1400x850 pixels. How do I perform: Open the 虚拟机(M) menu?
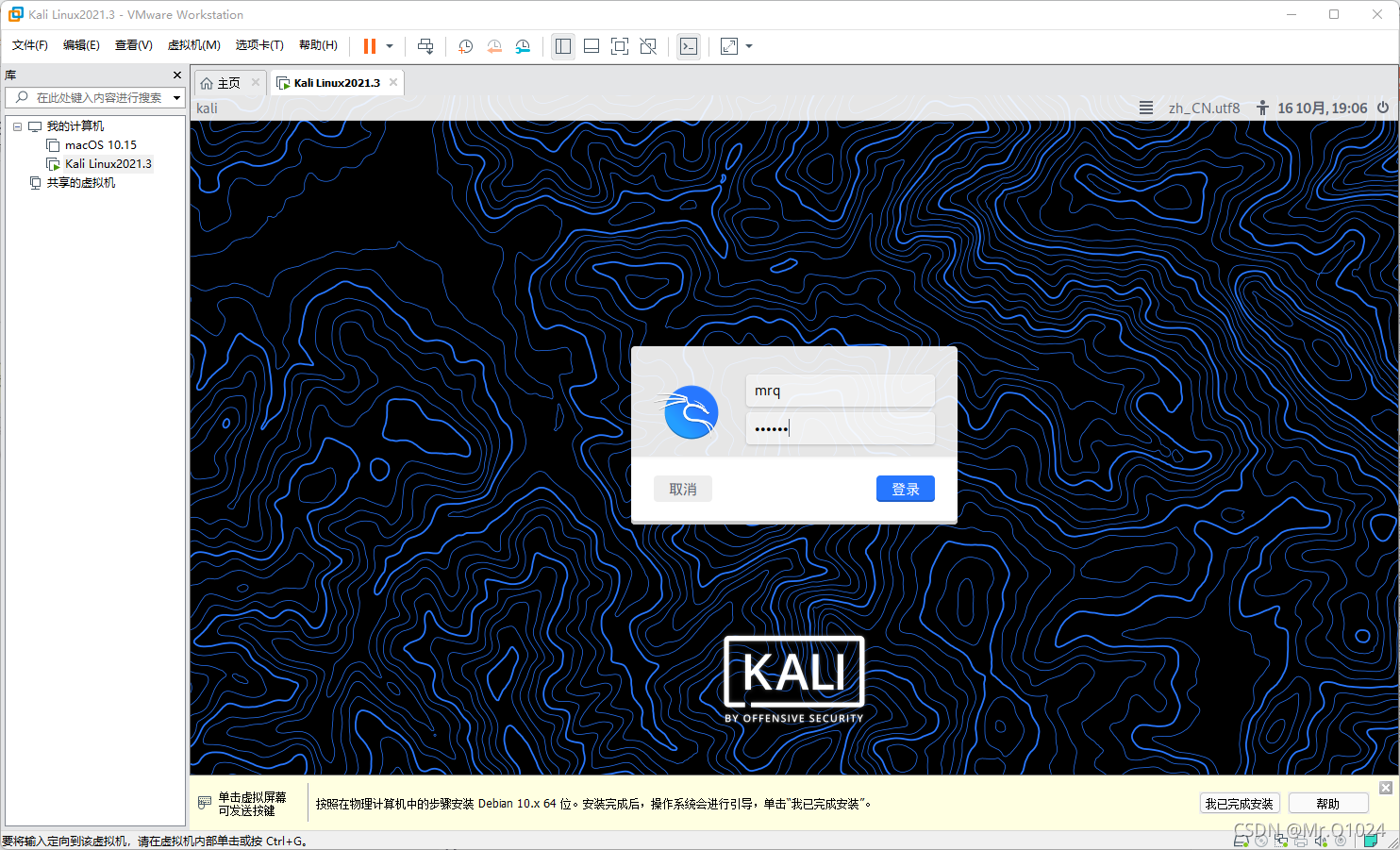(x=194, y=45)
